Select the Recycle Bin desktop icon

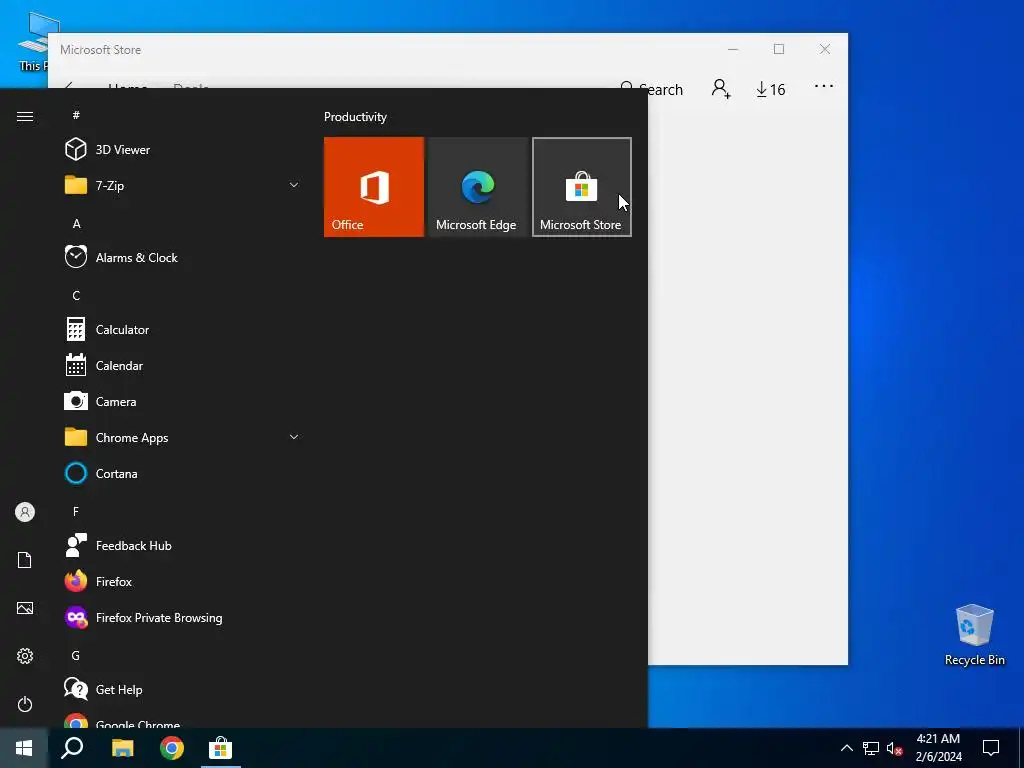click(974, 635)
